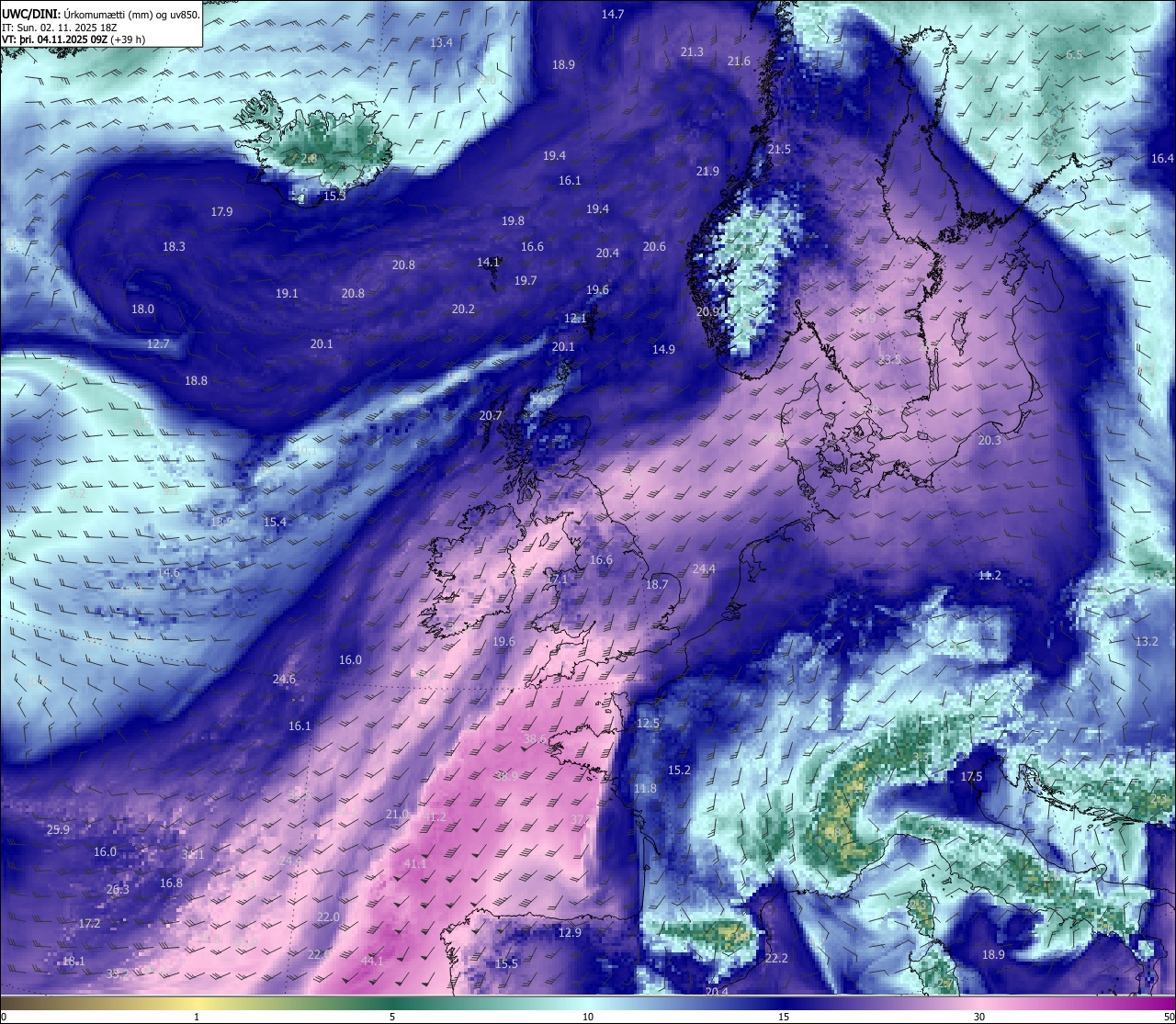Select the 18.8 value label
The height and width of the screenshot is (1024, 1176).
pos(196,380)
